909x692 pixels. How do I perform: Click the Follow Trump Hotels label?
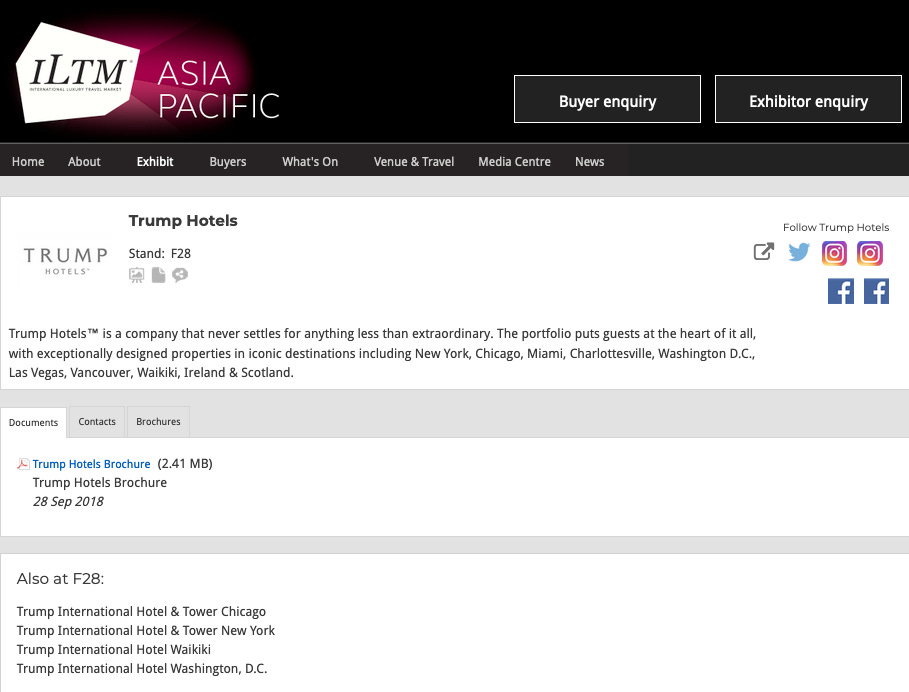coord(836,227)
